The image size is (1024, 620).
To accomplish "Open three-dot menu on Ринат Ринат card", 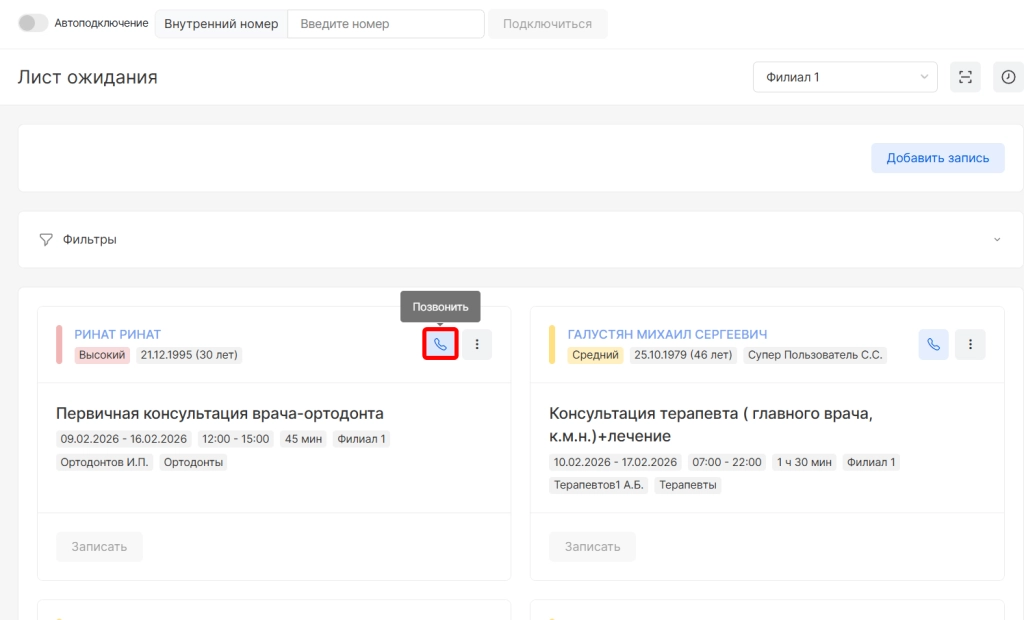I will point(477,344).
